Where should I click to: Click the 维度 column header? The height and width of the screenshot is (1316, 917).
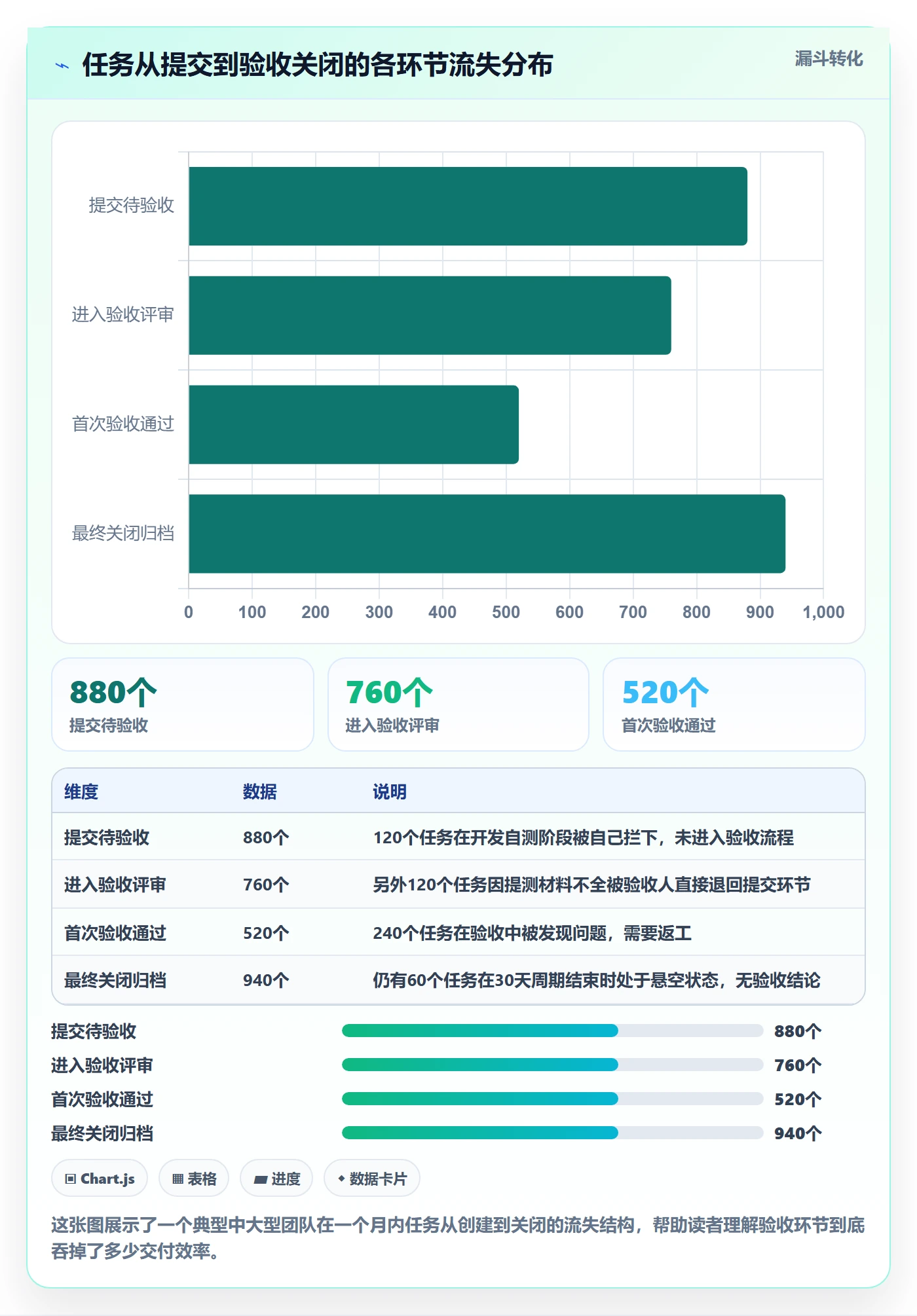tap(81, 792)
